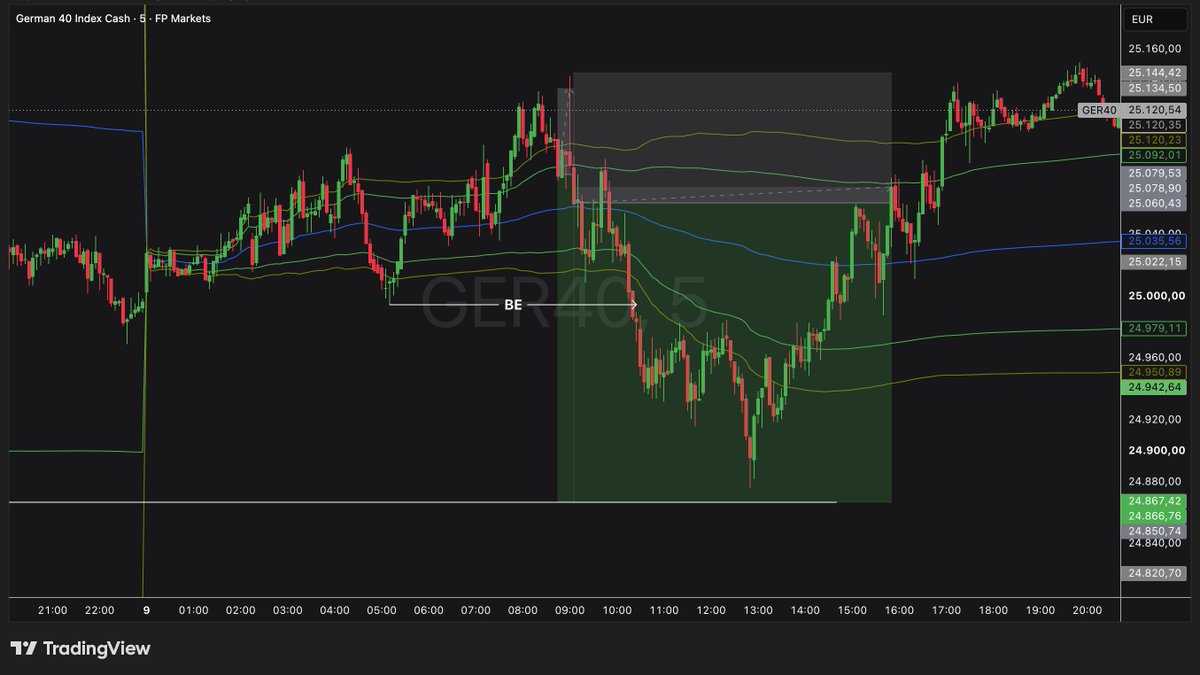Click the green 24.979,11 indicator label
Screen dimensions: 1200x675
(x=1155, y=328)
